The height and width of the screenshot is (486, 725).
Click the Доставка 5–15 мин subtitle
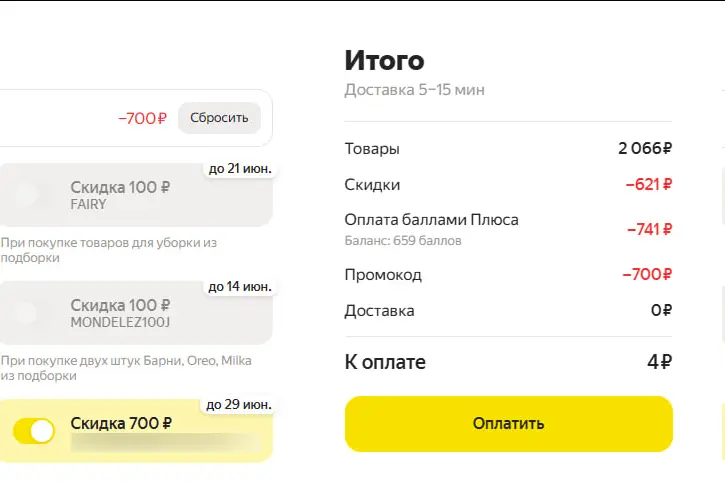coord(414,90)
